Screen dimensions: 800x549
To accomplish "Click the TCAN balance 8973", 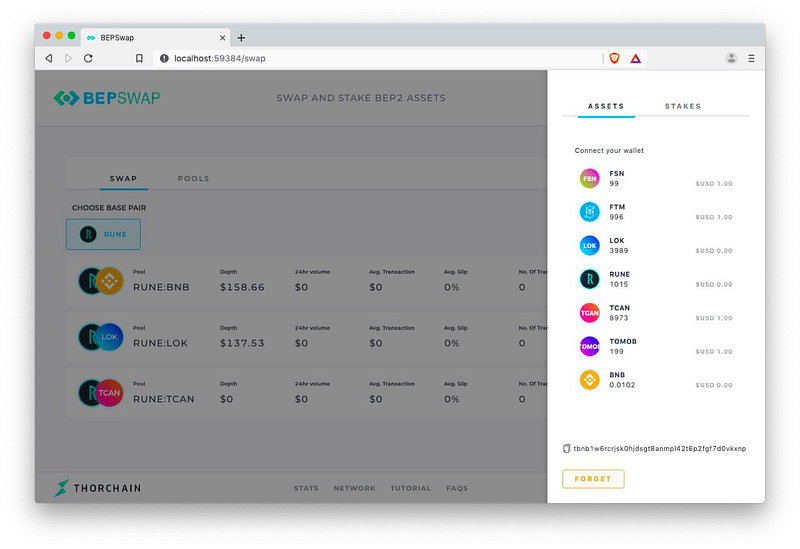I will (618, 318).
